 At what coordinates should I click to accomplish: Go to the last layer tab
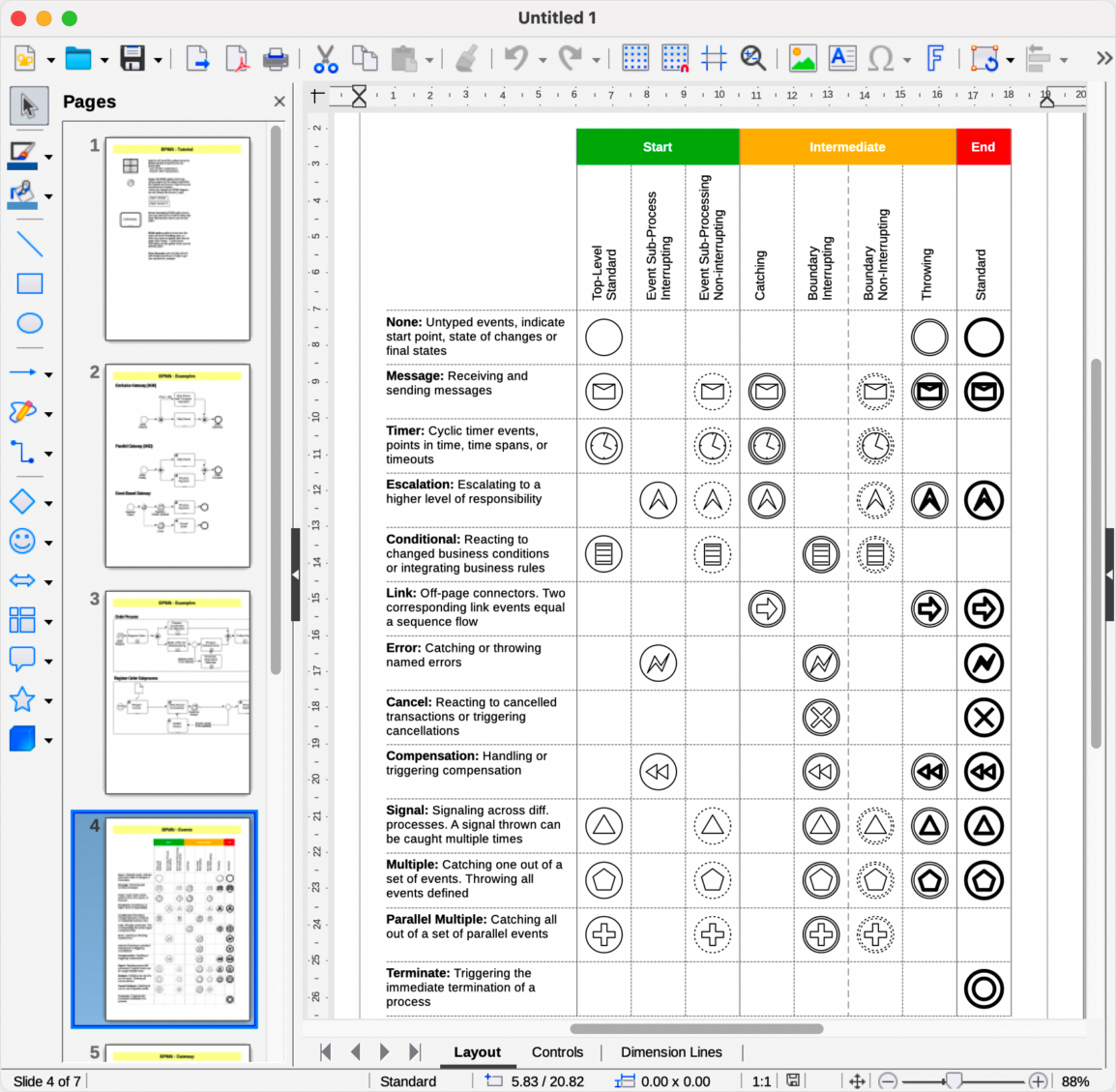tap(415, 1052)
